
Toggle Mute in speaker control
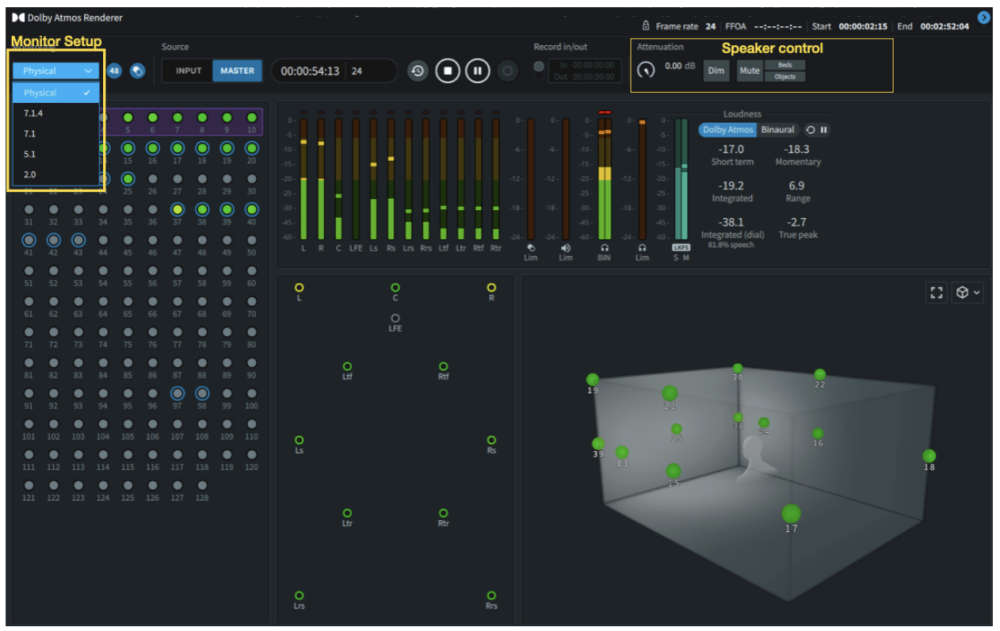(749, 71)
